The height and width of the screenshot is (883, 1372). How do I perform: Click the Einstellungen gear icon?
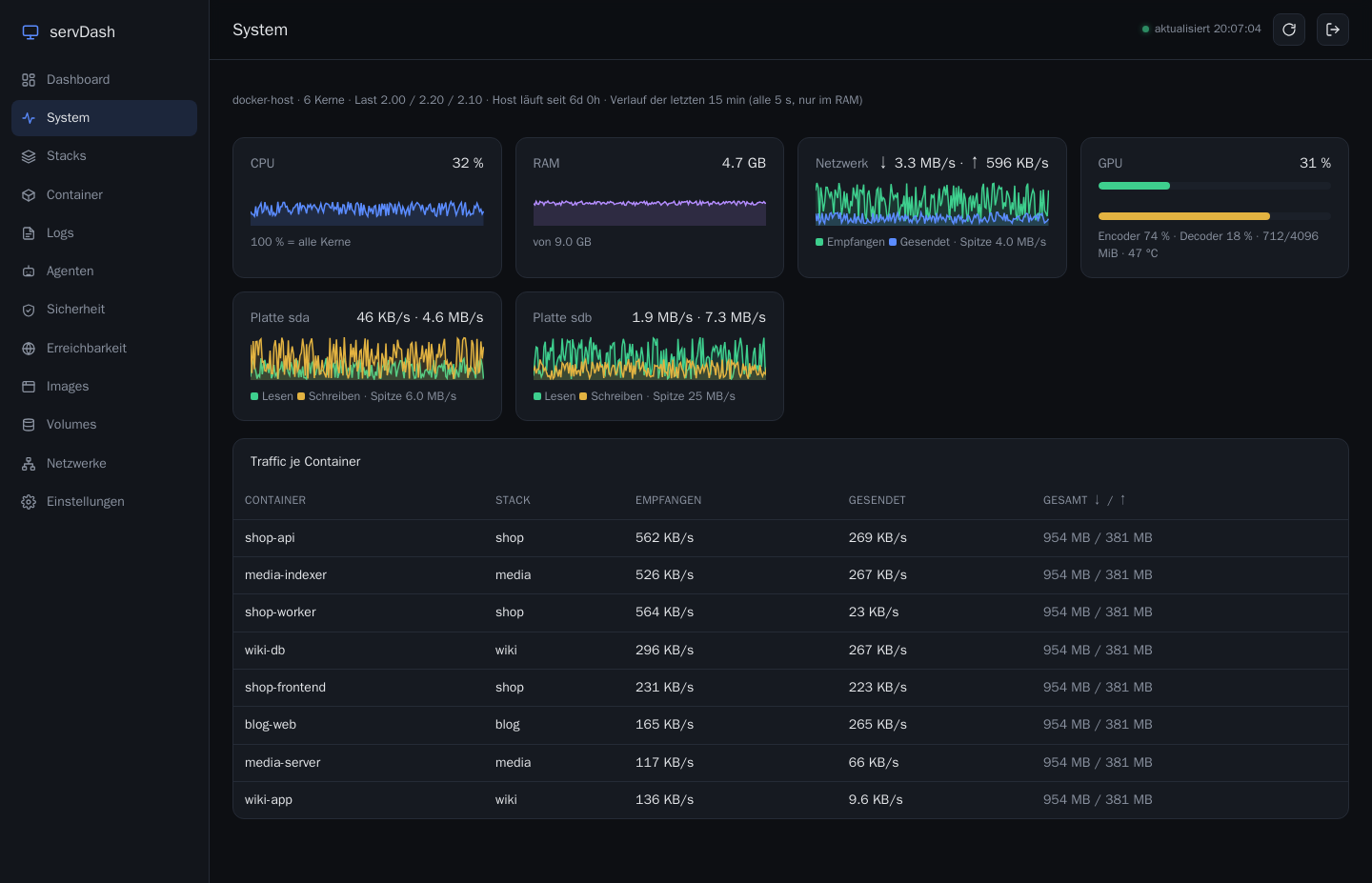pyautogui.click(x=29, y=502)
